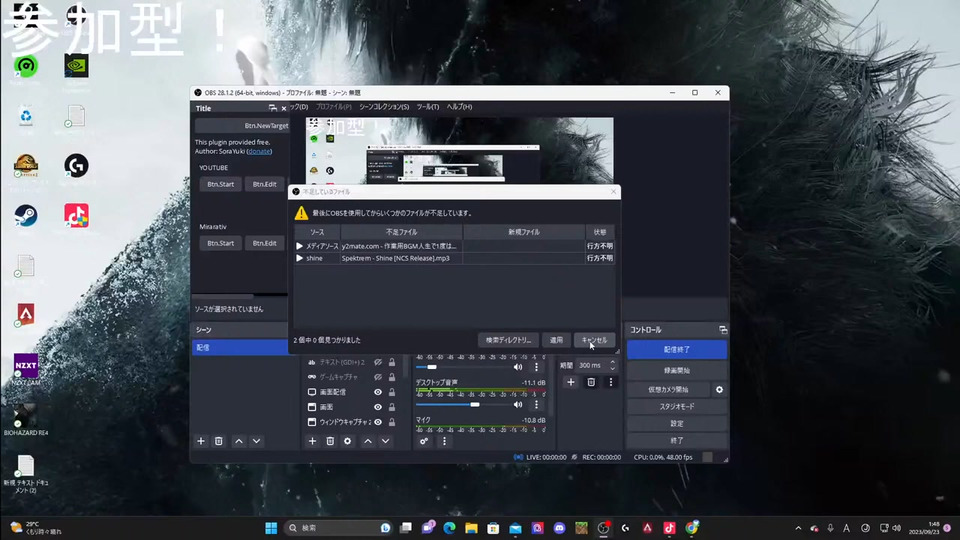Move scene up in the Scenes panel
This screenshot has height=540, width=960.
coord(239,441)
